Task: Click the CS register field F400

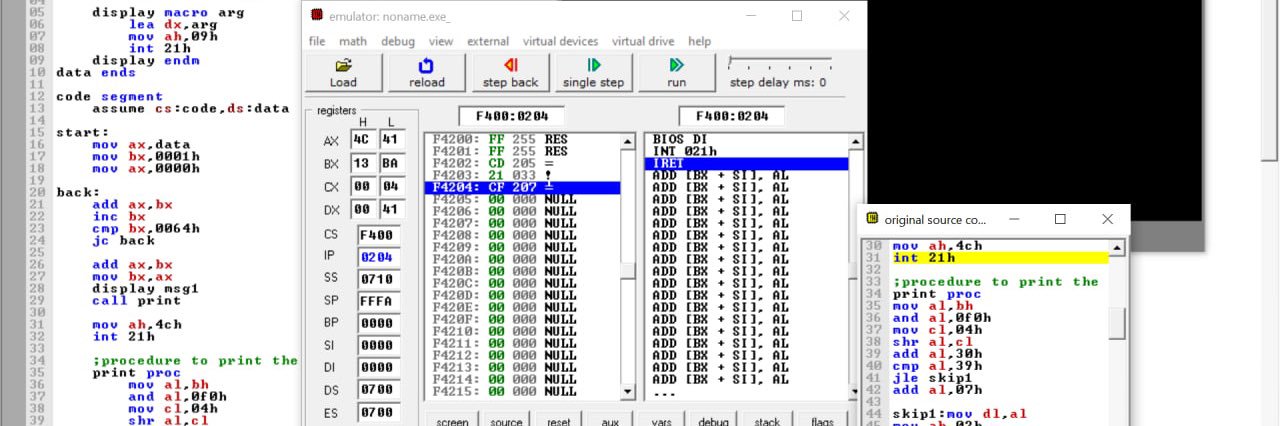Action: click(x=379, y=235)
